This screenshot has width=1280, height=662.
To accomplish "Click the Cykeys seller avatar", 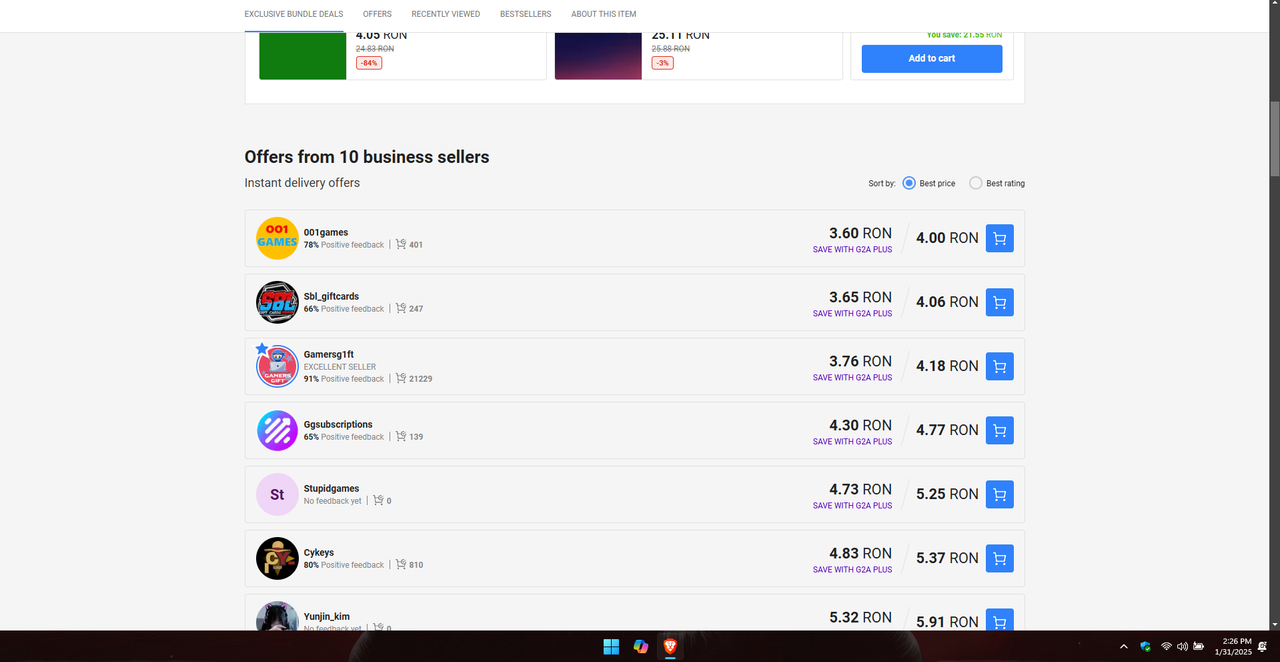I will click(x=277, y=558).
